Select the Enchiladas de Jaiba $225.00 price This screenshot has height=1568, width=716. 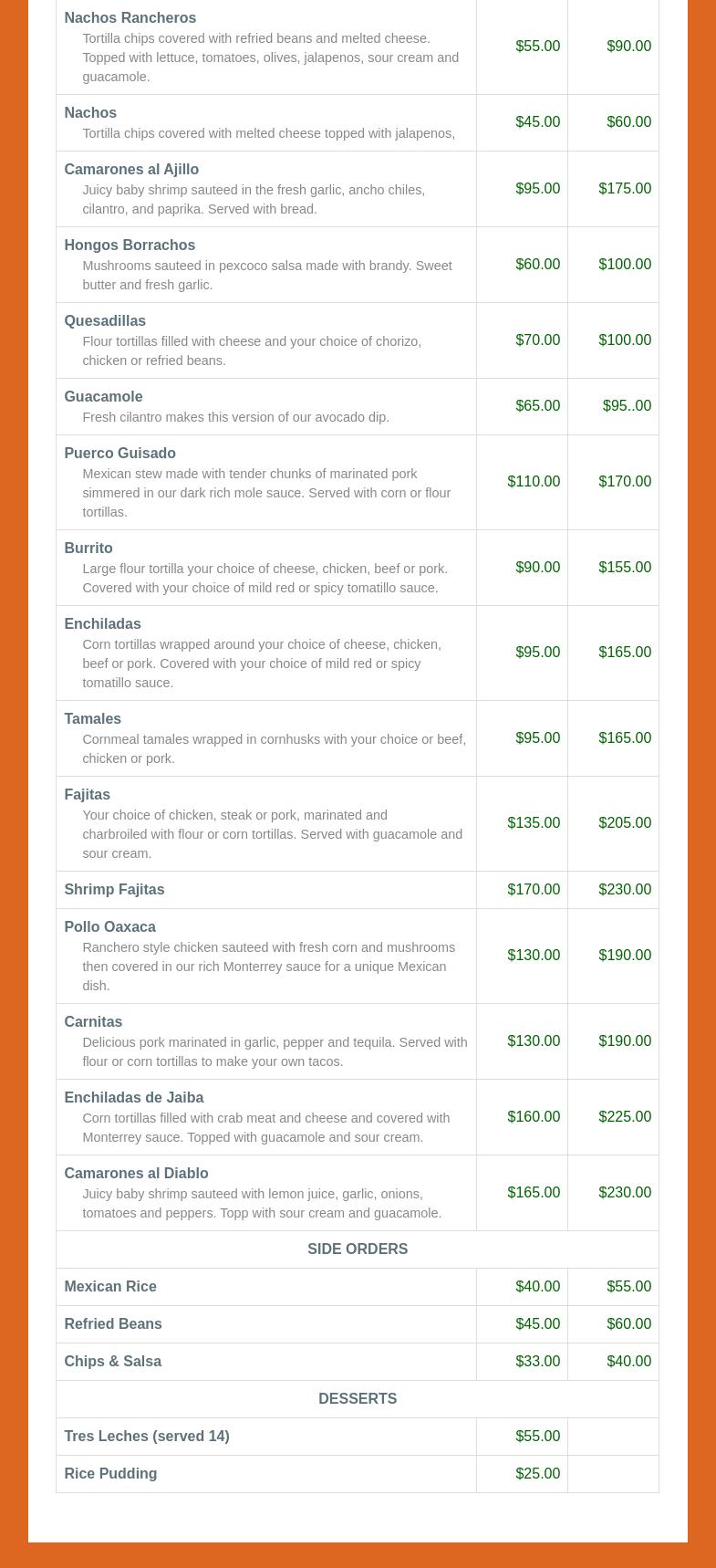625,1117
